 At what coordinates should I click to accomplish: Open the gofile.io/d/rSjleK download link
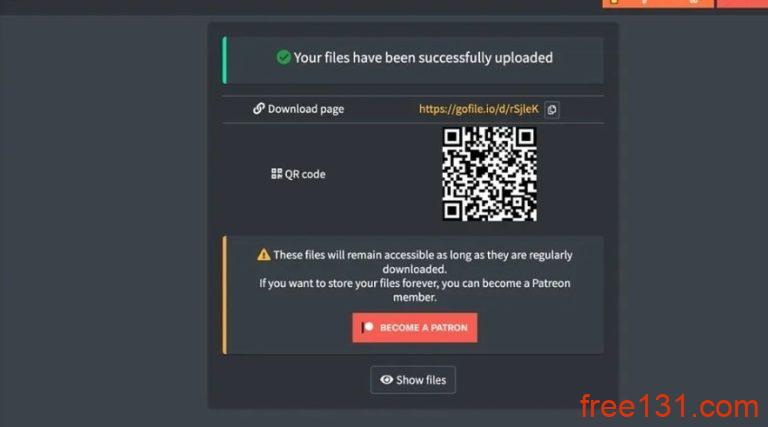point(479,109)
